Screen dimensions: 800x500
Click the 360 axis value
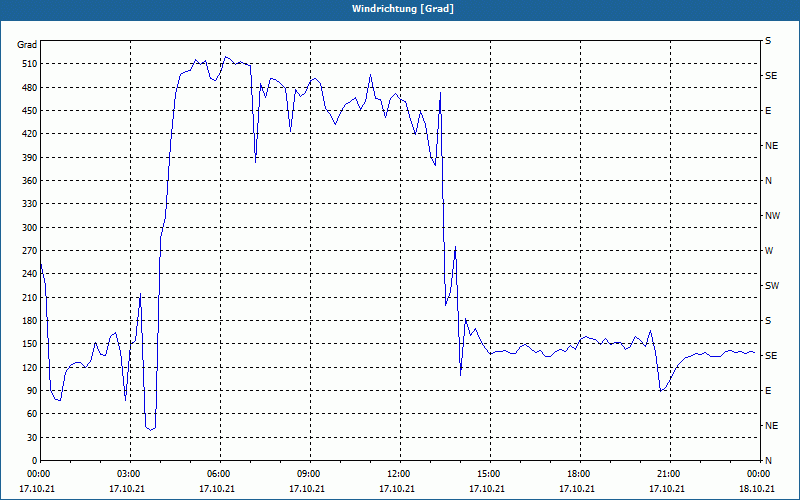pos(30,181)
